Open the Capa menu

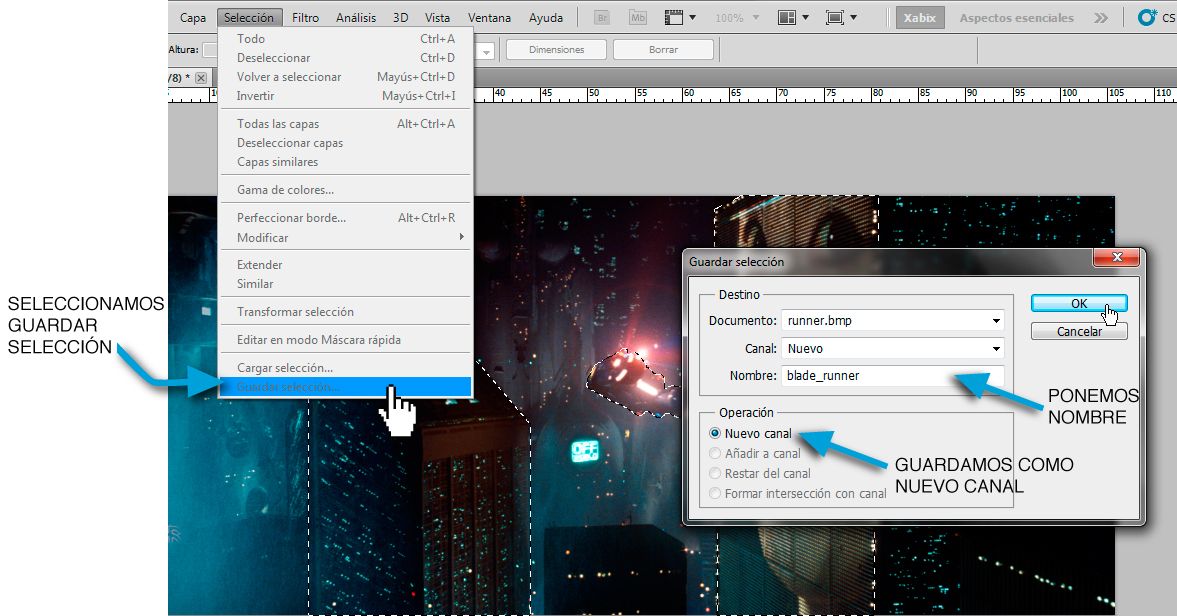192,17
